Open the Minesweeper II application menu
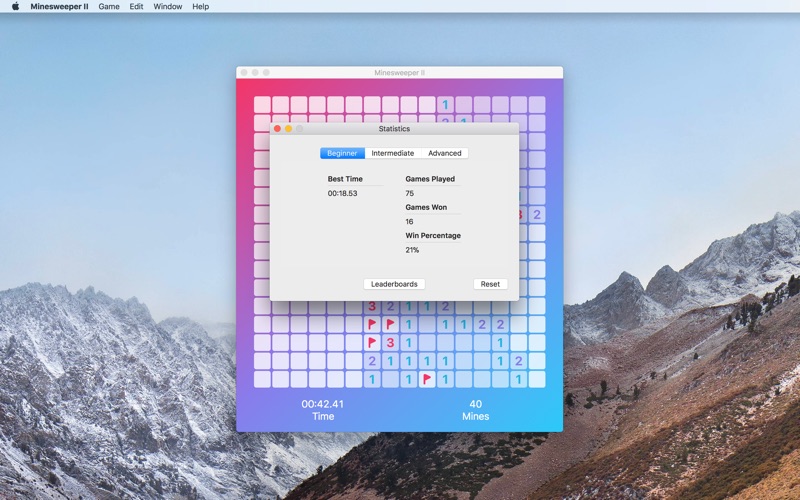 [59, 7]
